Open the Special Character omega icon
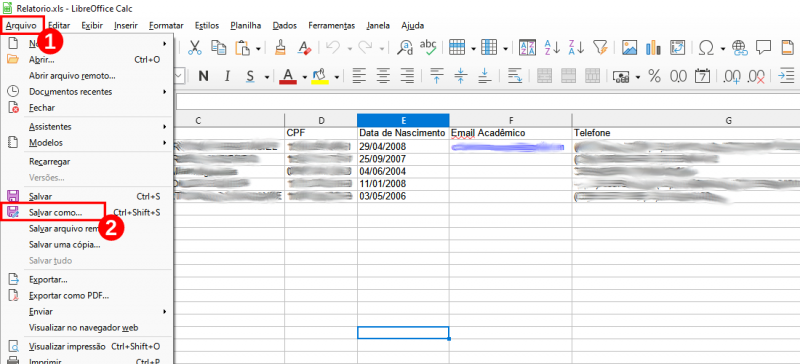This screenshot has width=800, height=364. click(x=706, y=47)
